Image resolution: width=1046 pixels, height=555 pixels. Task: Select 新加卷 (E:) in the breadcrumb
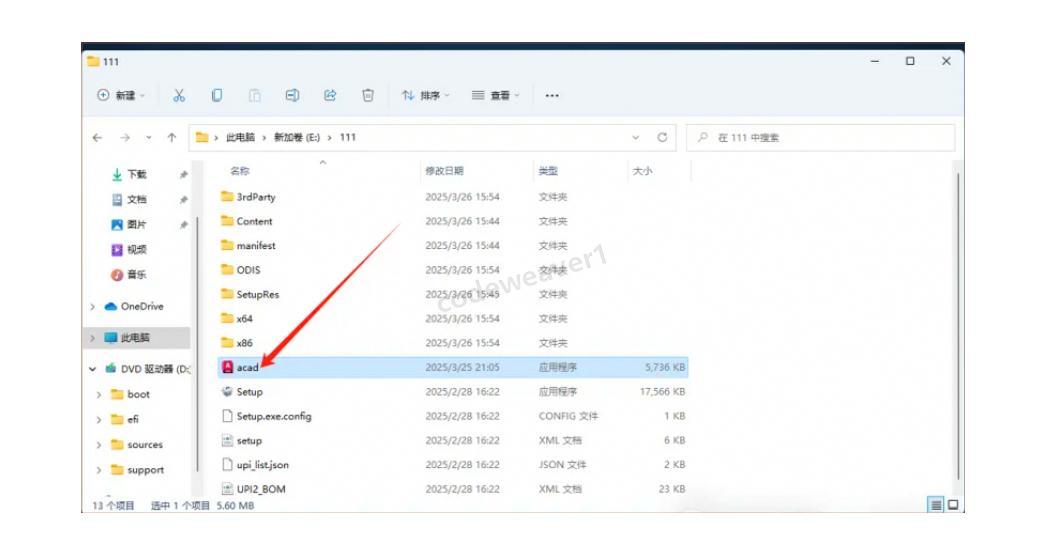297,137
